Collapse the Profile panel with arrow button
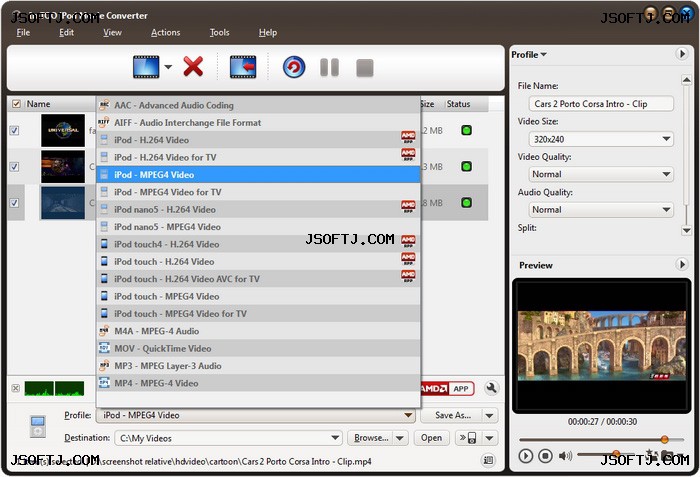 coord(682,54)
